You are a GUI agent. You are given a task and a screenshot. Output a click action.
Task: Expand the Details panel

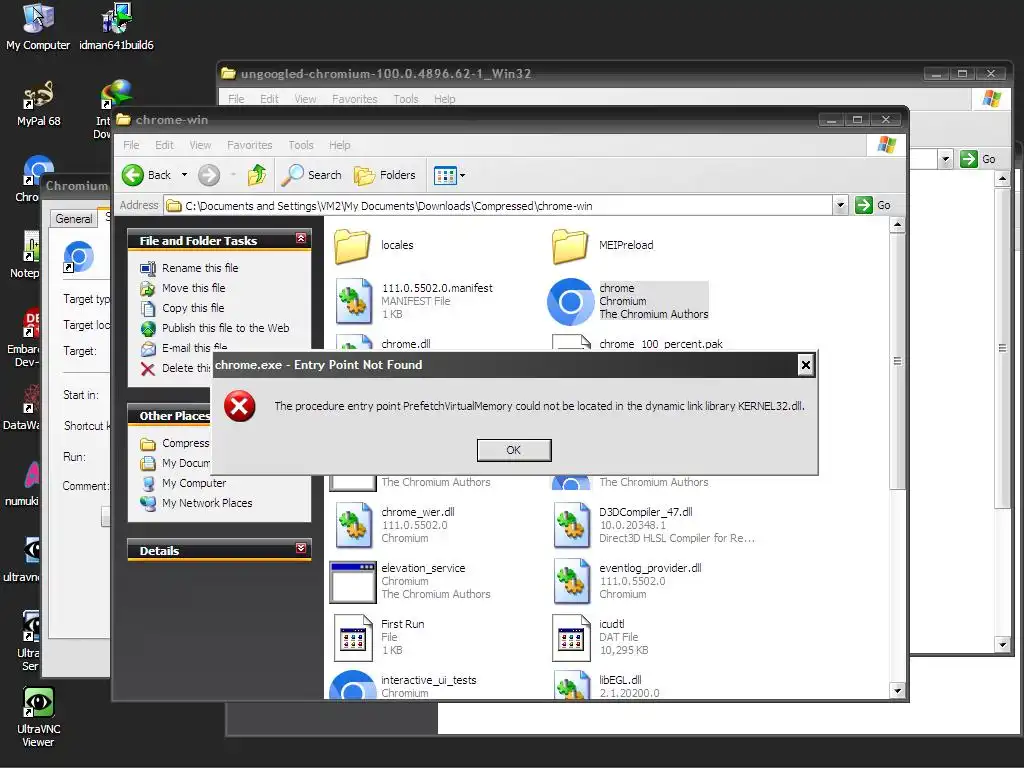[300, 549]
